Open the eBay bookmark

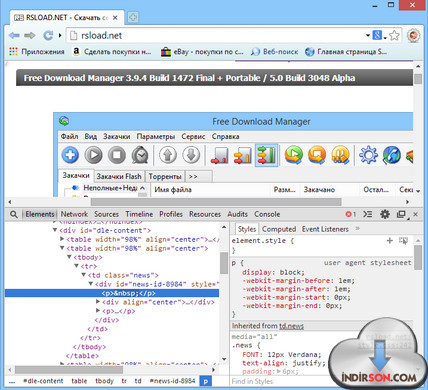(x=202, y=52)
